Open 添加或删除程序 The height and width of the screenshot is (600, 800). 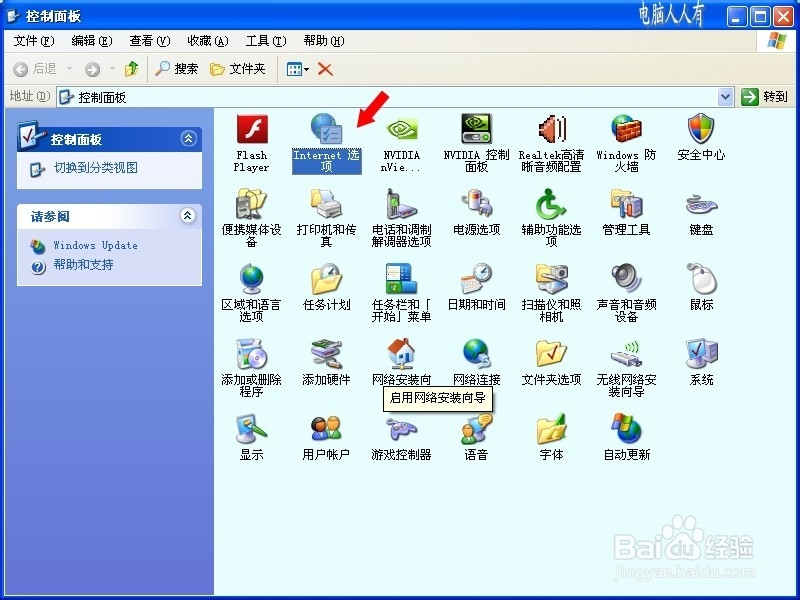tap(251, 360)
